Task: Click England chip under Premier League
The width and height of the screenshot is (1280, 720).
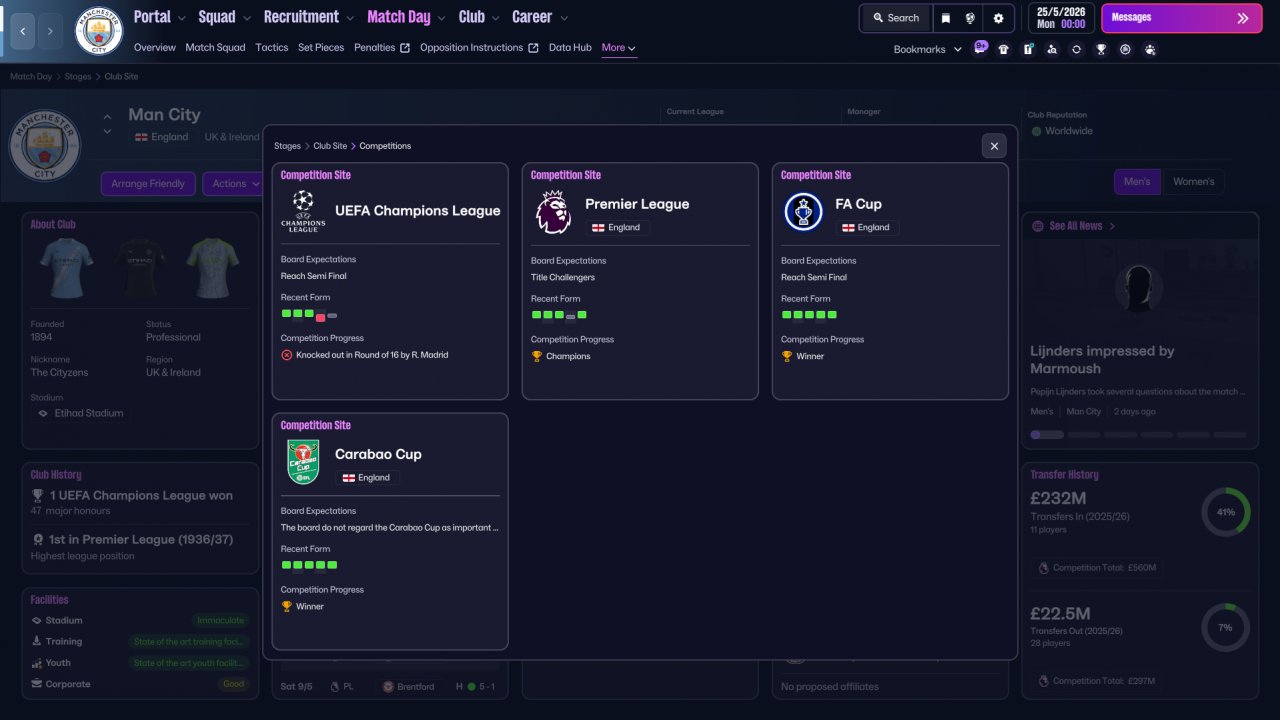Action: click(x=618, y=228)
